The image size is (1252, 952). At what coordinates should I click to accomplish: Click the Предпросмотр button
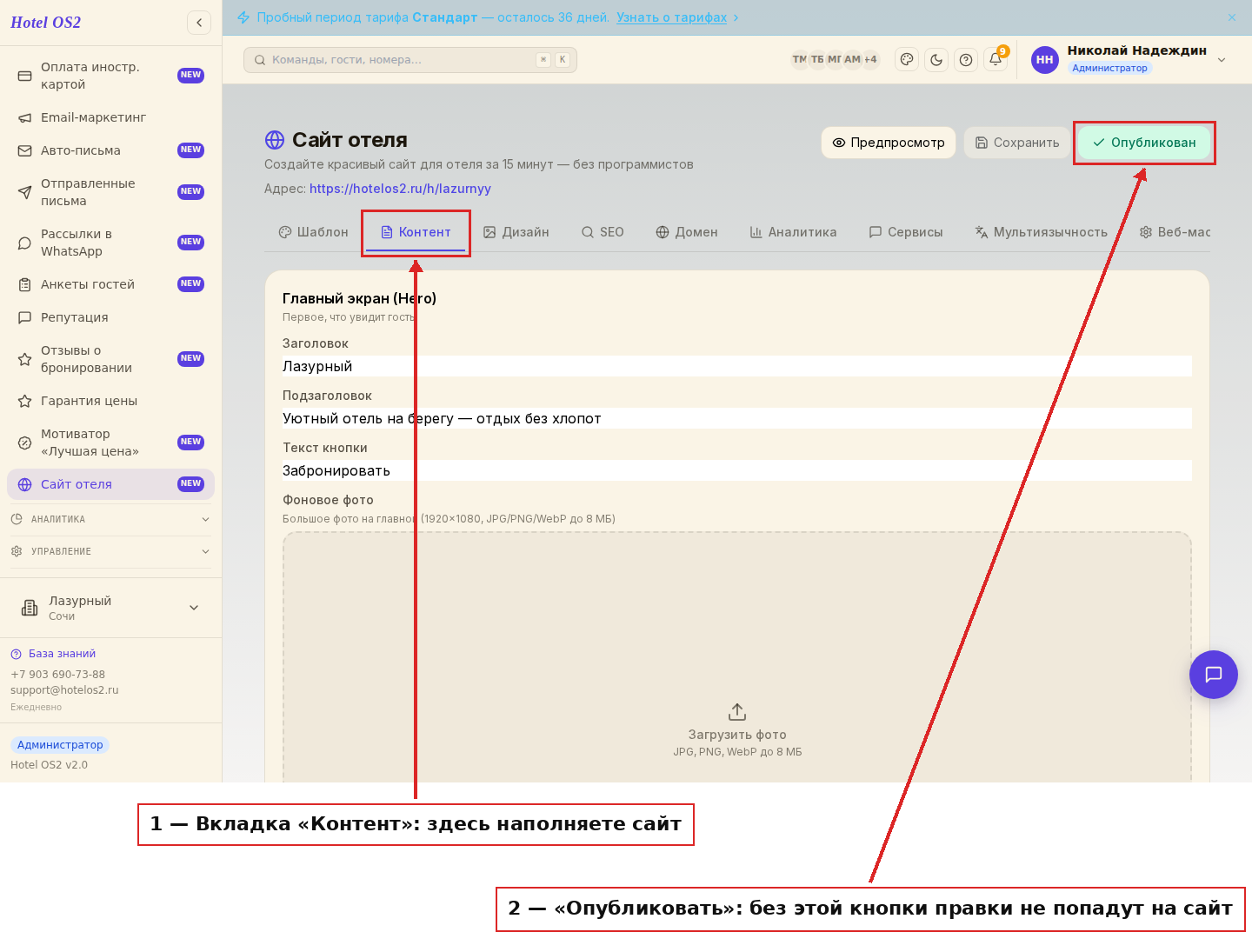coord(889,143)
